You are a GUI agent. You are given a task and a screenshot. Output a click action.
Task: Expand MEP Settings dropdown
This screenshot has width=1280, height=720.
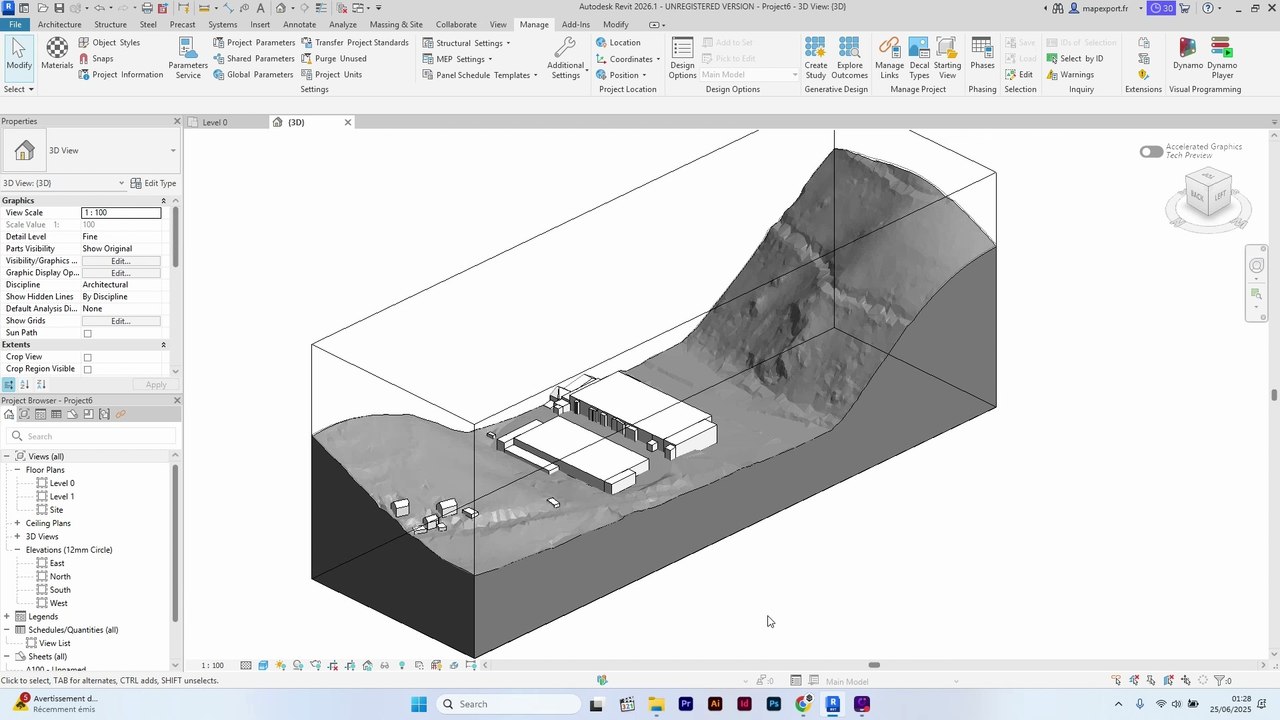click(456, 59)
